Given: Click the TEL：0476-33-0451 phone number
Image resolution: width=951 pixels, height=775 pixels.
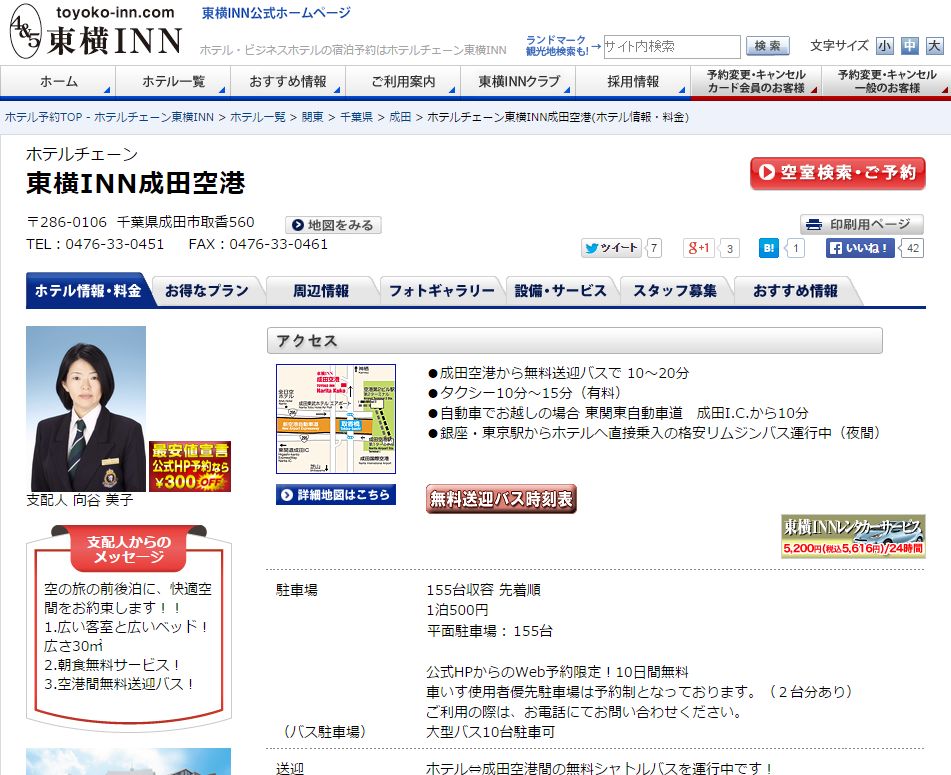Looking at the screenshot, I should [x=95, y=244].
